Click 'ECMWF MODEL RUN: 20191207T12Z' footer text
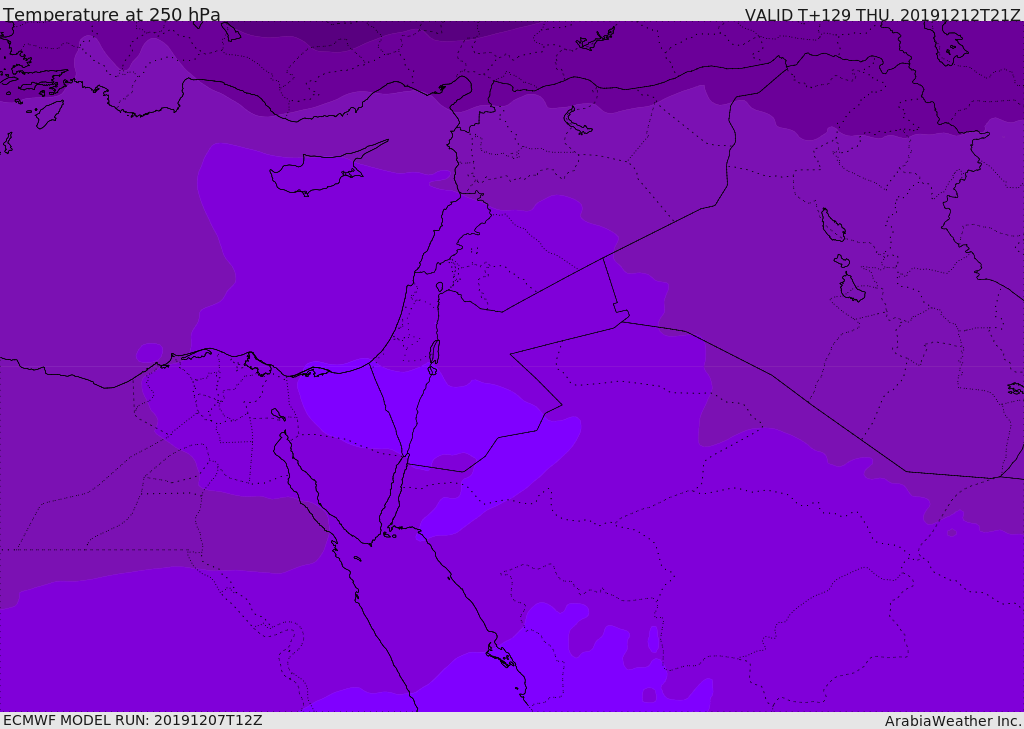The width and height of the screenshot is (1024, 729). click(x=133, y=721)
